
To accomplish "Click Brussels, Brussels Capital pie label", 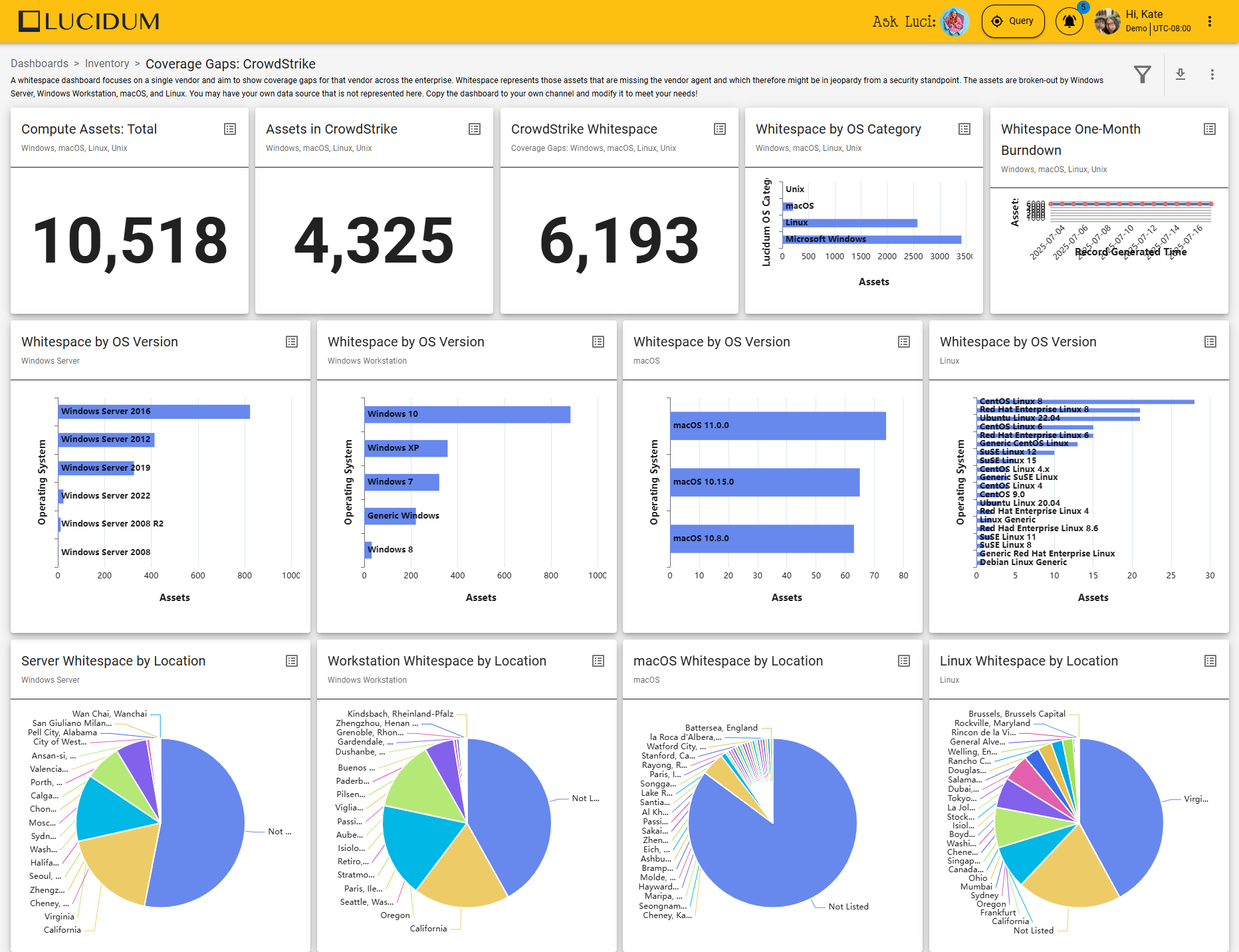I will (1017, 714).
